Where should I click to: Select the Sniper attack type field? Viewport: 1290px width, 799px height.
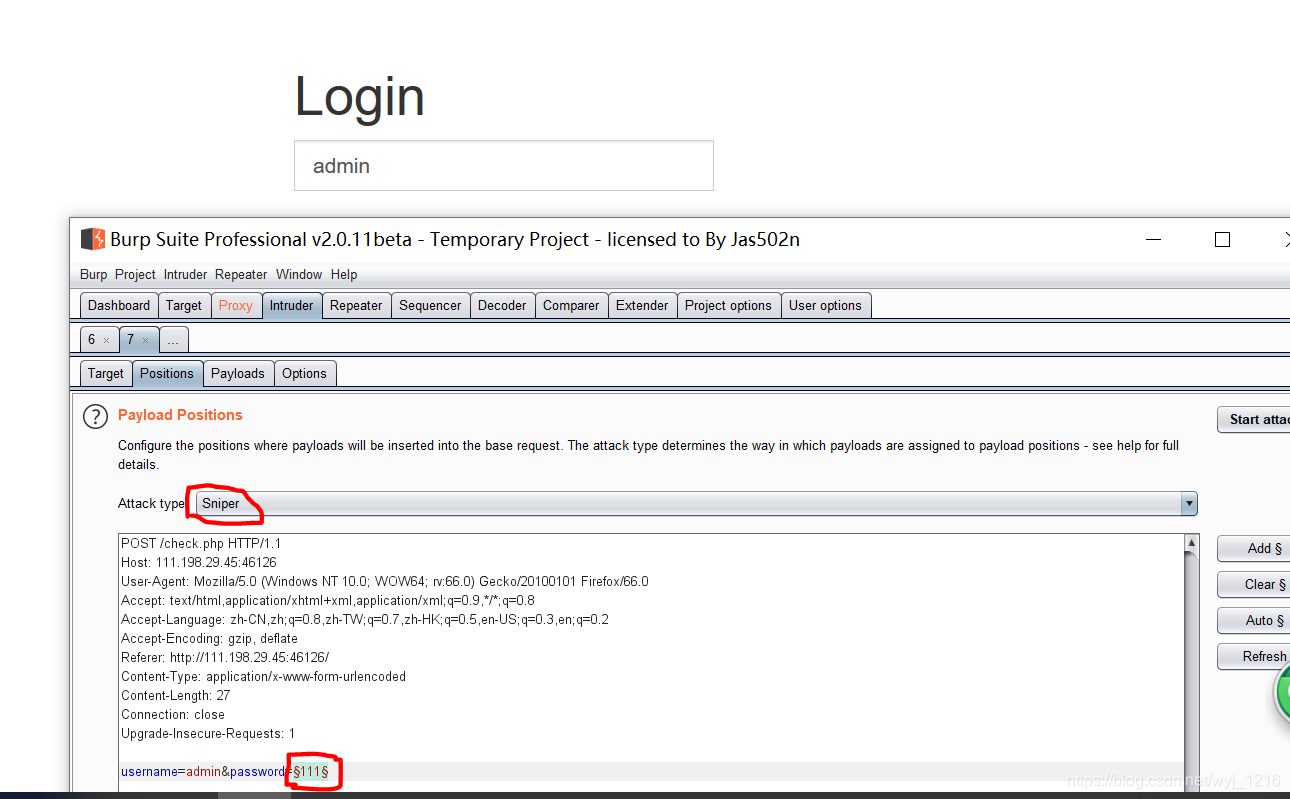click(696, 503)
